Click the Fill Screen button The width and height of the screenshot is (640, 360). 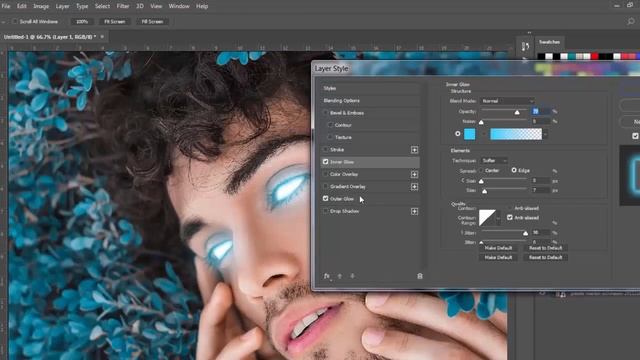click(x=152, y=21)
